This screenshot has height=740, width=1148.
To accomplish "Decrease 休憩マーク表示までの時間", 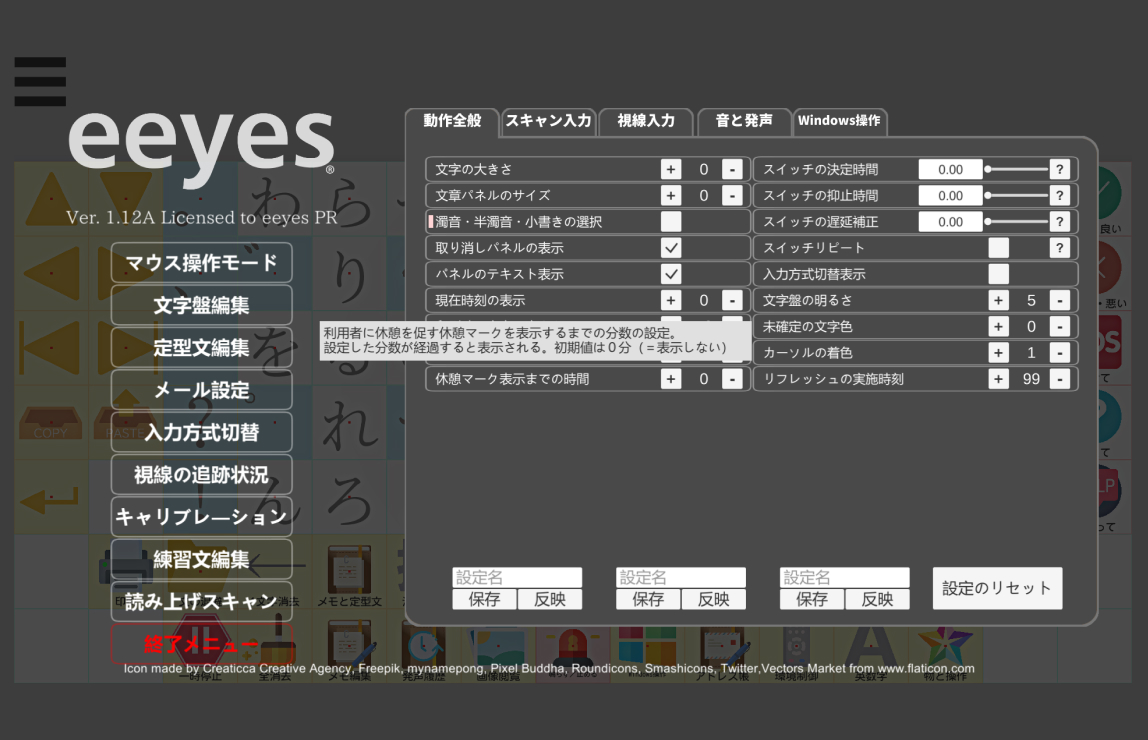I will pyautogui.click(x=732, y=379).
